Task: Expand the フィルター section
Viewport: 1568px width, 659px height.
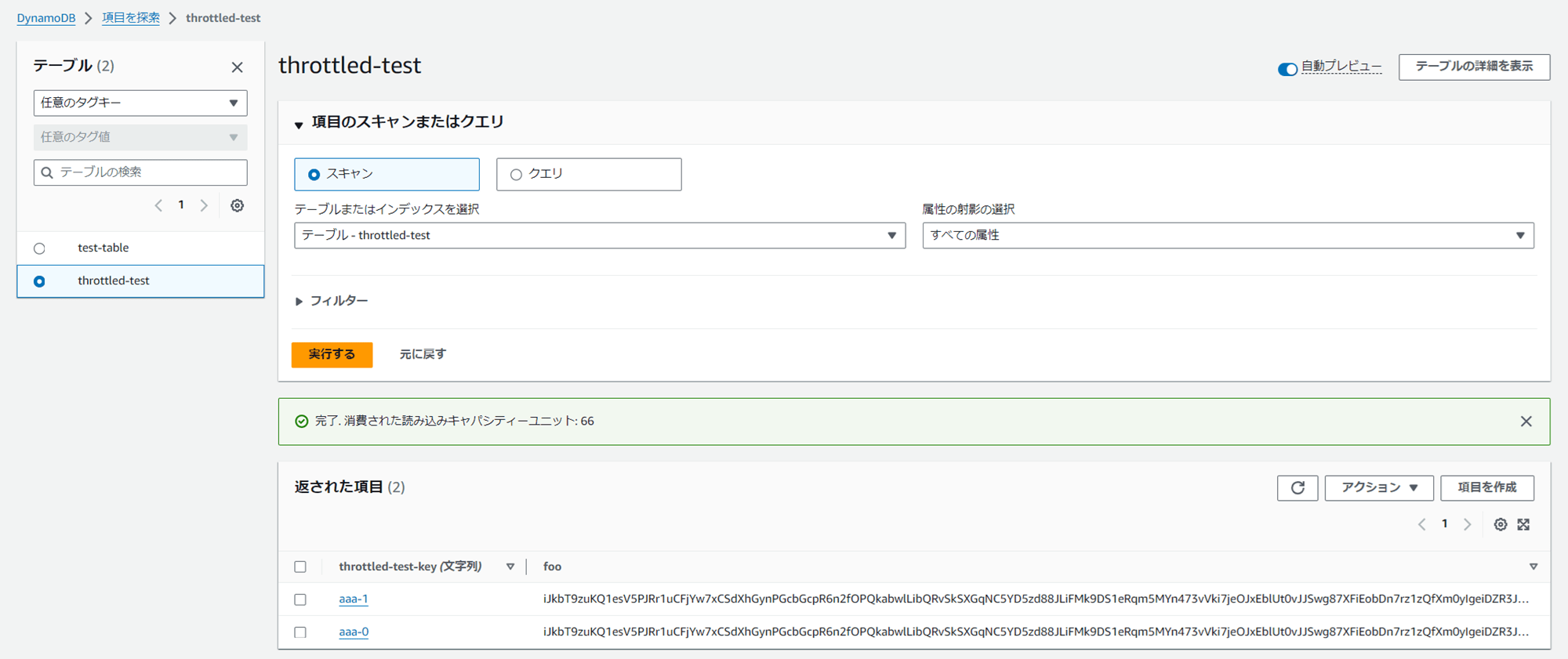Action: pos(299,302)
